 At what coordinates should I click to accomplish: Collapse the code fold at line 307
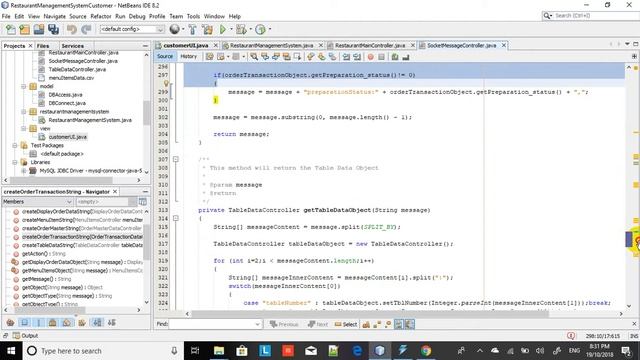click(x=176, y=159)
